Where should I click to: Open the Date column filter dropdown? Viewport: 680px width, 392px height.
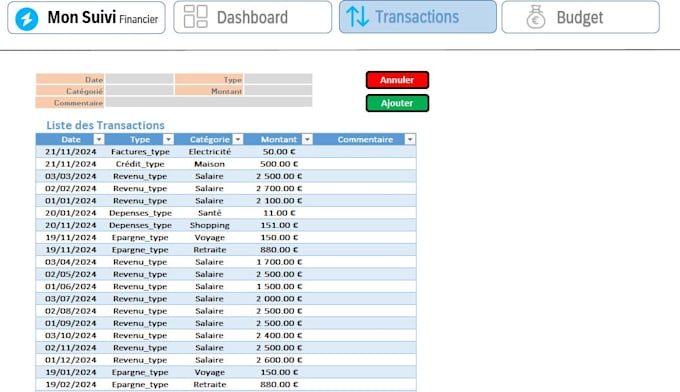[x=99, y=139]
